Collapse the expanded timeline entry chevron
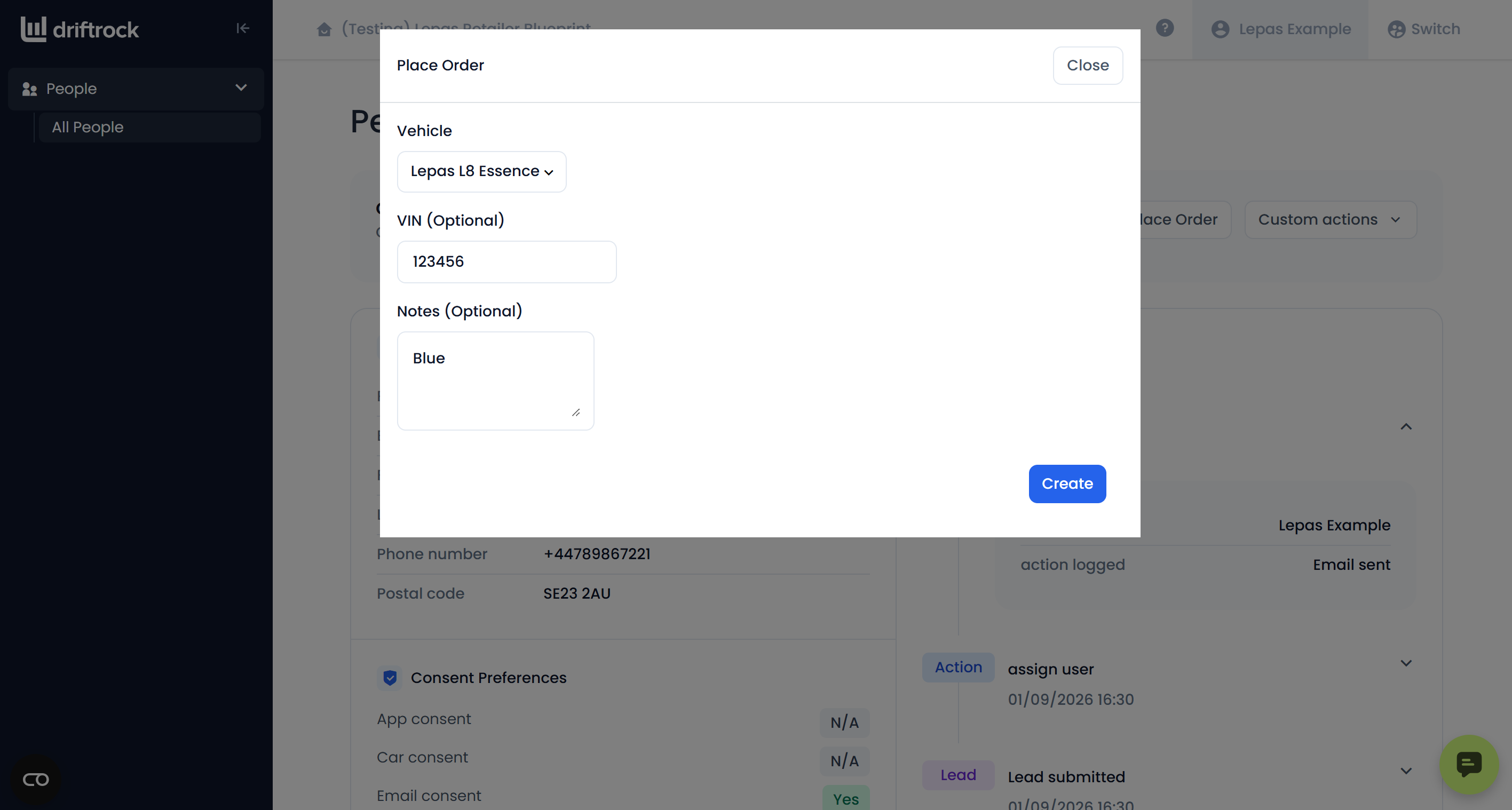This screenshot has height=810, width=1512. pyautogui.click(x=1406, y=427)
